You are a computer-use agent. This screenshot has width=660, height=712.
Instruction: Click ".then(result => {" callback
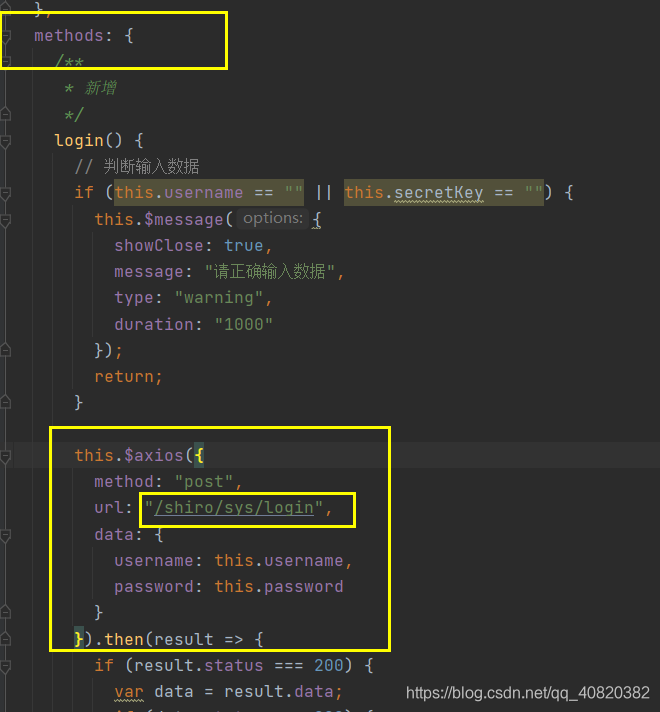(179, 639)
